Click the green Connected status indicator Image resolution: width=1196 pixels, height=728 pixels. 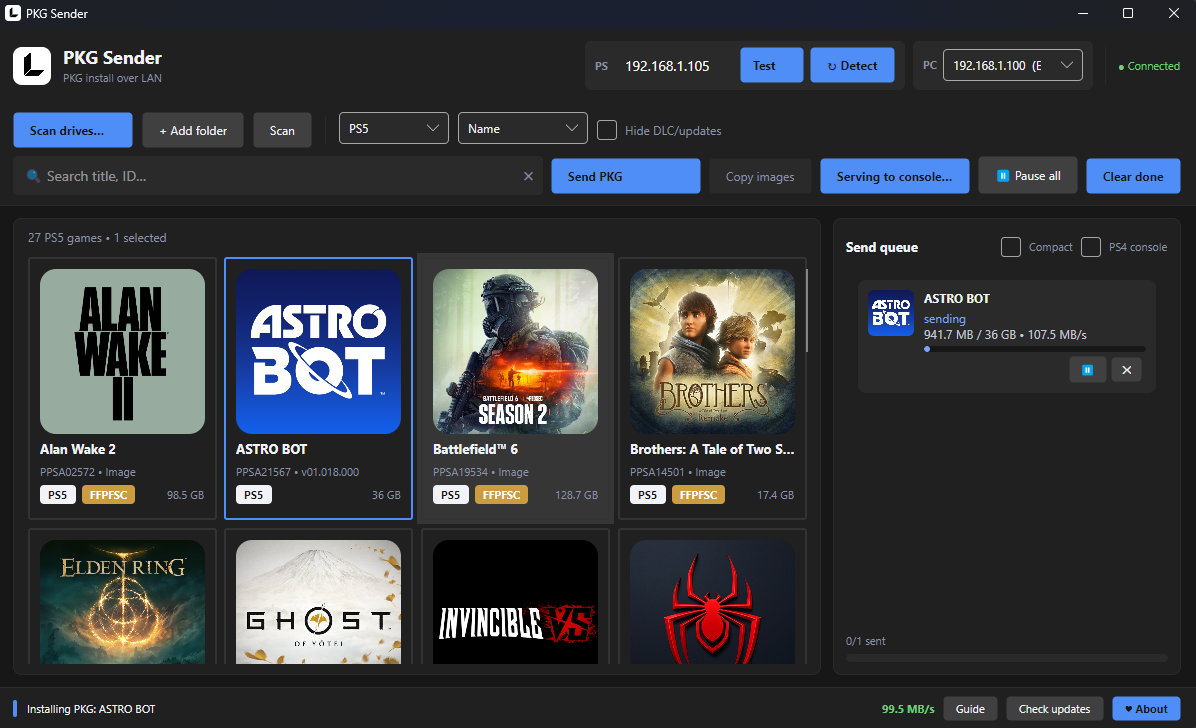pyautogui.click(x=1149, y=66)
